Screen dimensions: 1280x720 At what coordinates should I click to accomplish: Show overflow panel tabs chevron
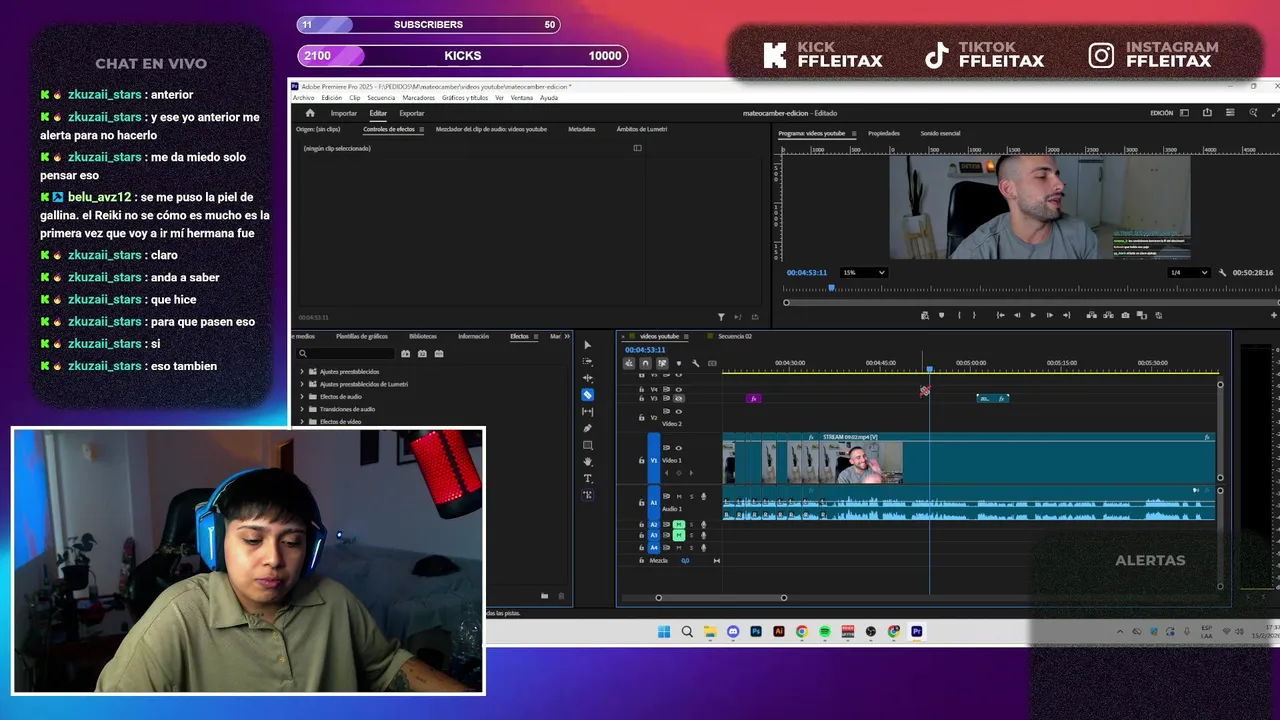coord(568,336)
